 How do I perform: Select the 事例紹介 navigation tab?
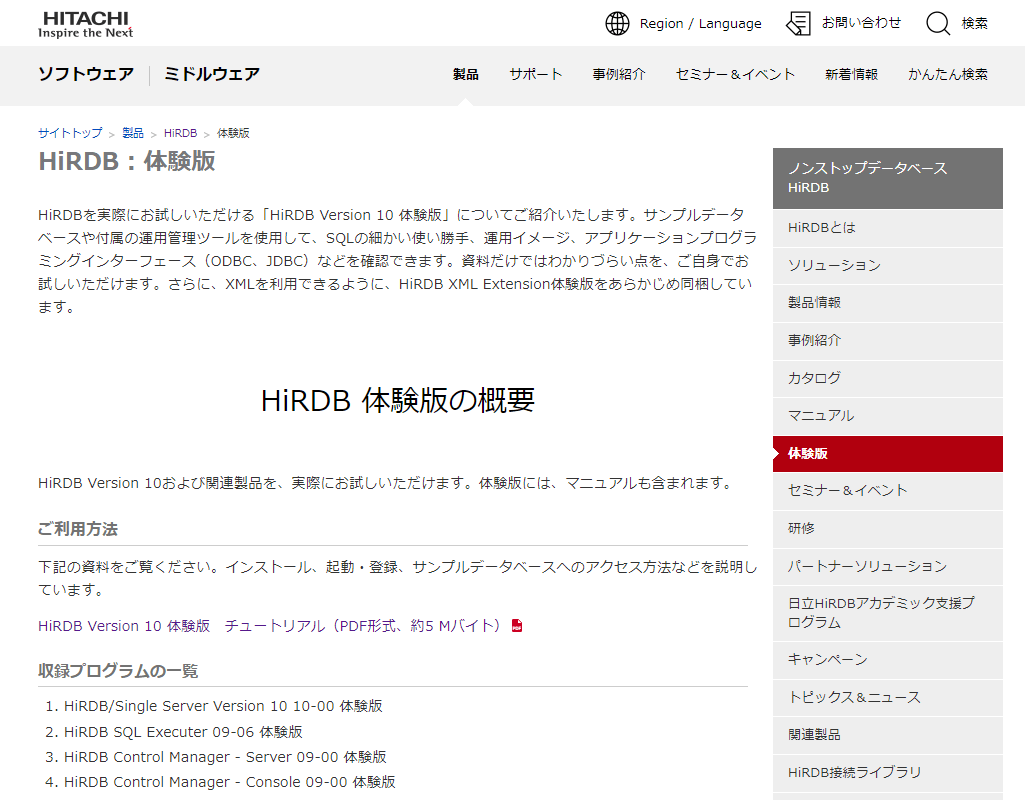[618, 75]
